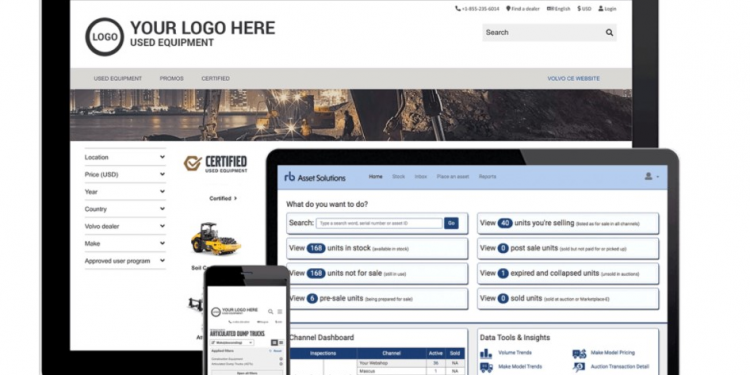Image resolution: width=750 pixels, height=375 pixels.
Task: Remove the Construction Equipment filter on phone
Action: coord(281,359)
